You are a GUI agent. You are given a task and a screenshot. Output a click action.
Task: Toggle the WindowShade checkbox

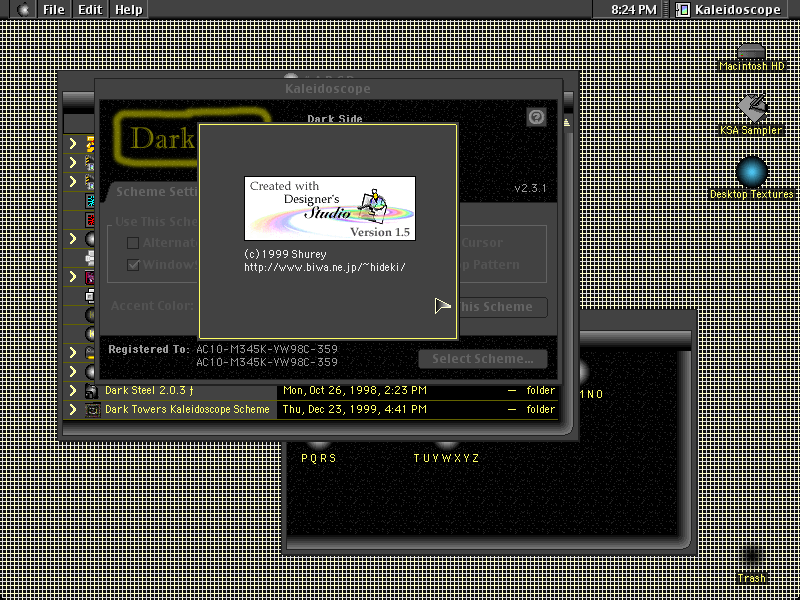pos(133,265)
